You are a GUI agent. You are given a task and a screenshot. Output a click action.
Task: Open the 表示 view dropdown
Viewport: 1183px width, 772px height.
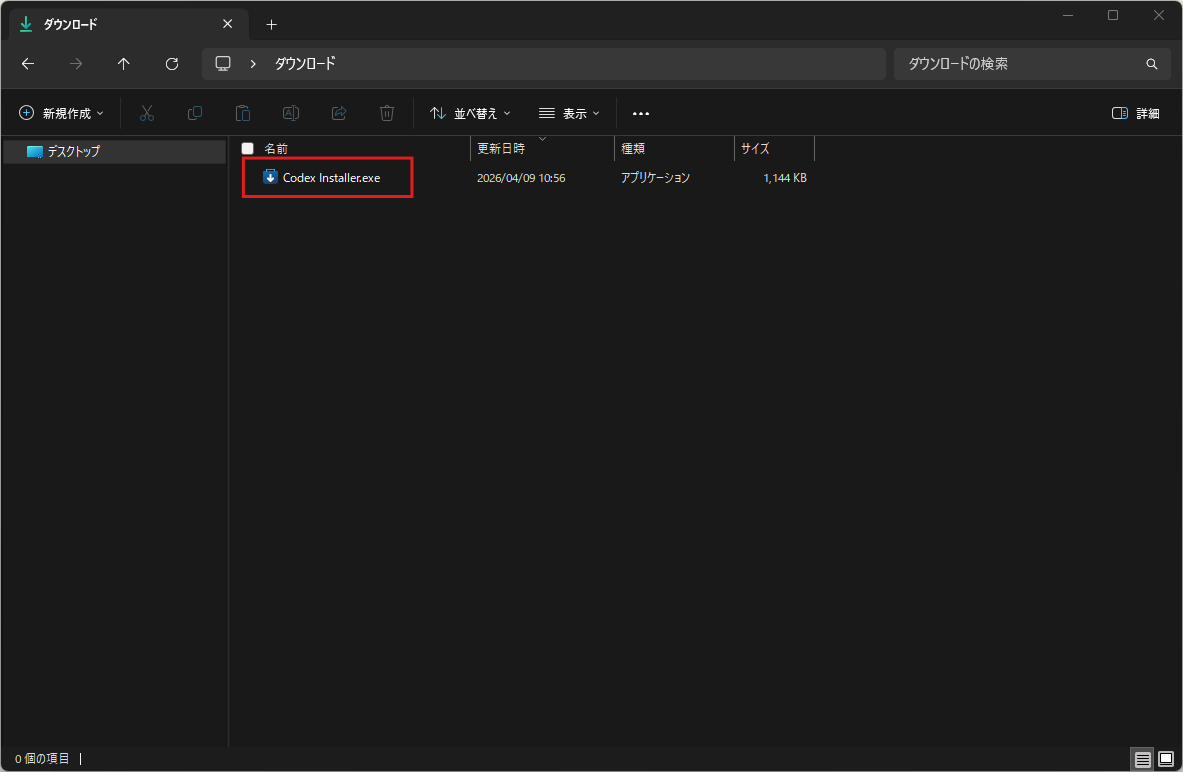pos(569,114)
